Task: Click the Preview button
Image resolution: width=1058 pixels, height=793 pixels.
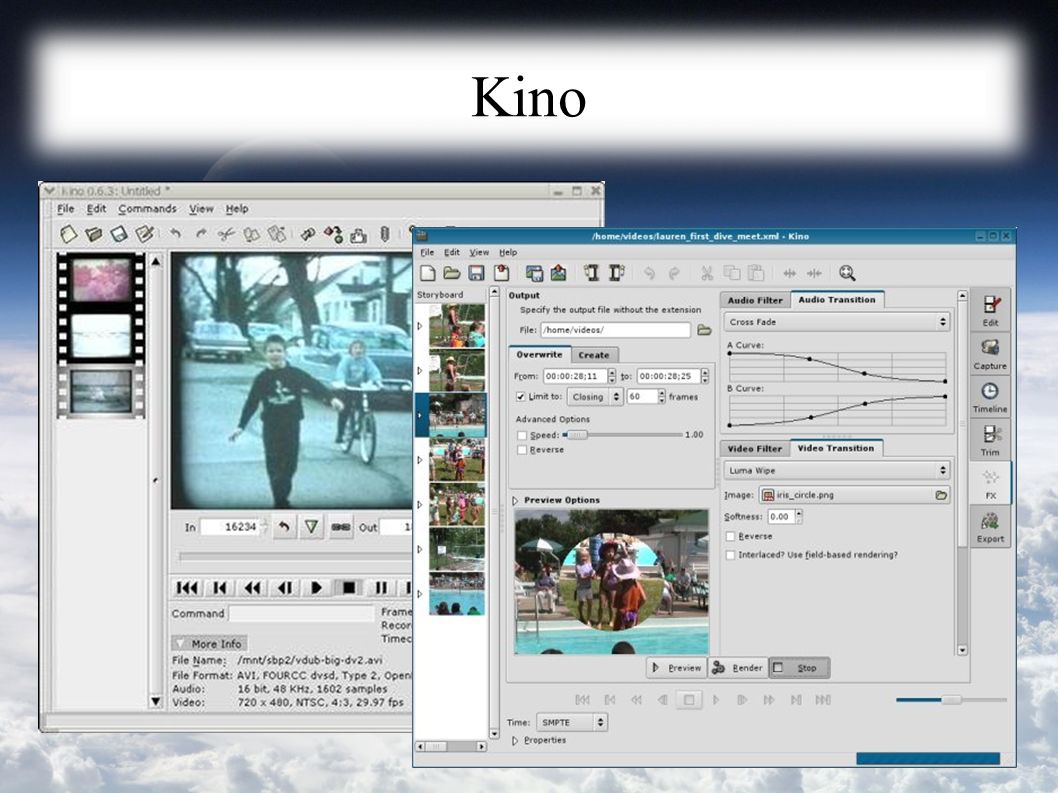Action: (x=677, y=667)
